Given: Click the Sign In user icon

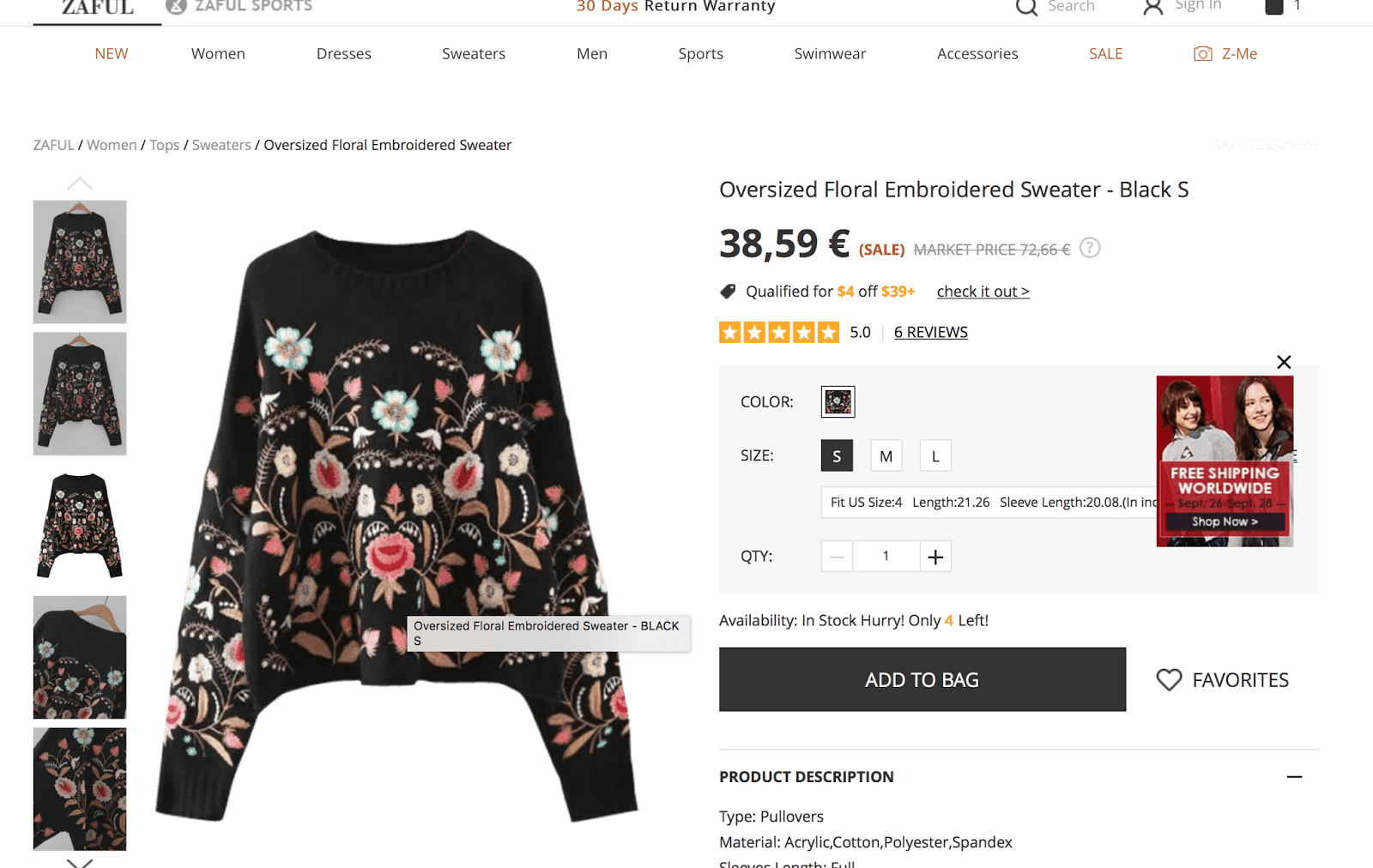Looking at the screenshot, I should click(1153, 8).
